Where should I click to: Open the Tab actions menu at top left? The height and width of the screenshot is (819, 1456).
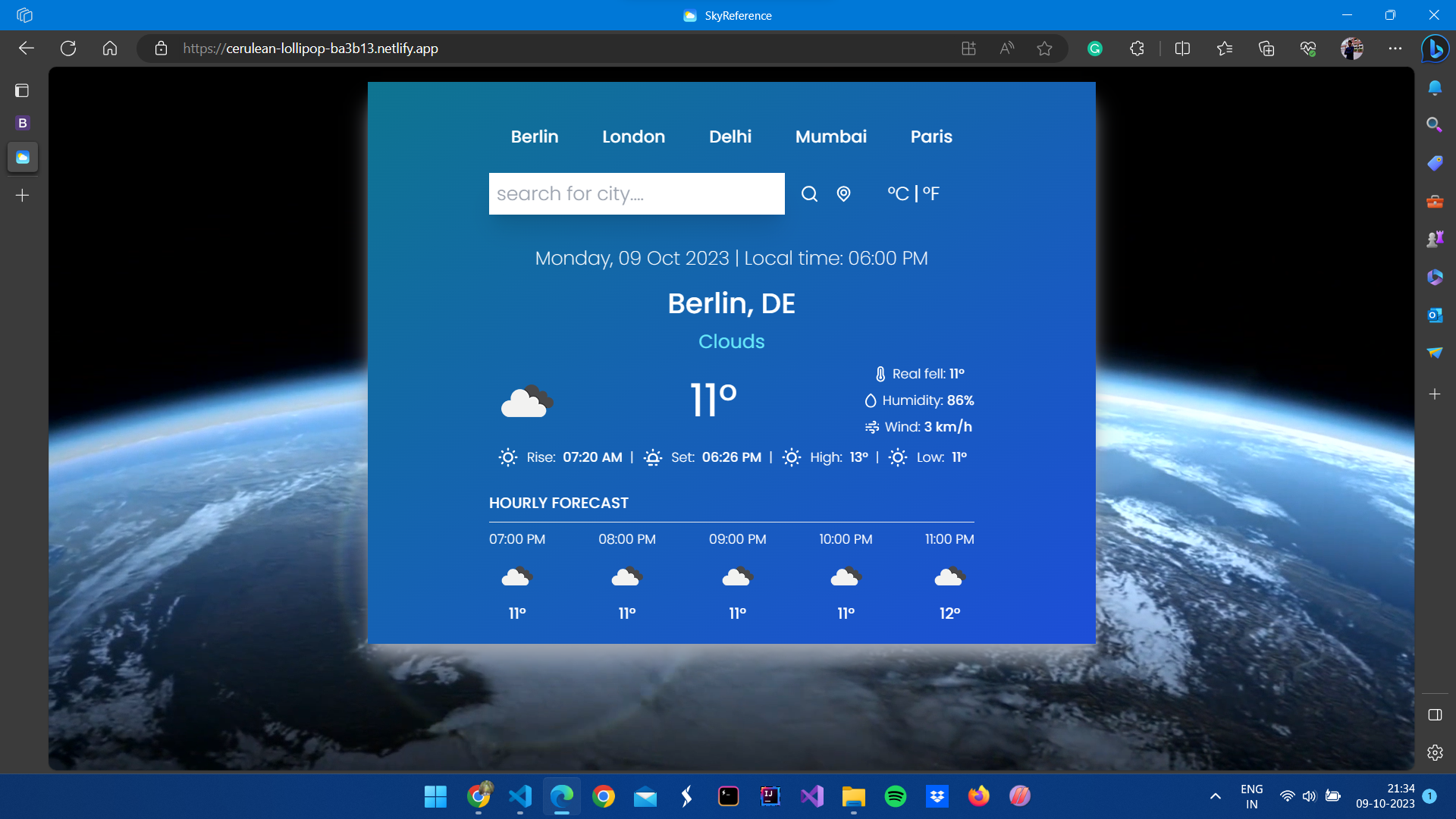[22, 91]
